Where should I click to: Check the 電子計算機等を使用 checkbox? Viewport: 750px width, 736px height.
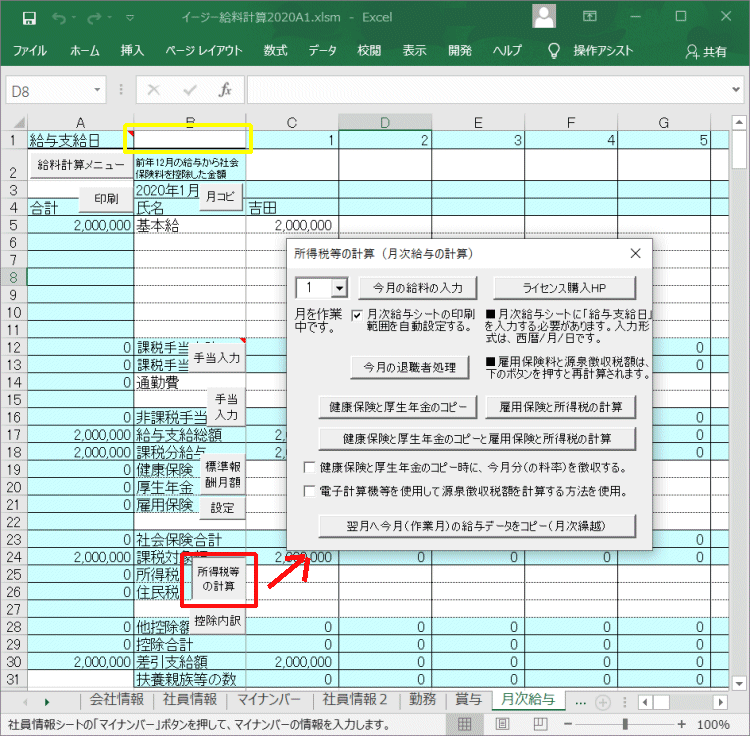click(x=310, y=491)
